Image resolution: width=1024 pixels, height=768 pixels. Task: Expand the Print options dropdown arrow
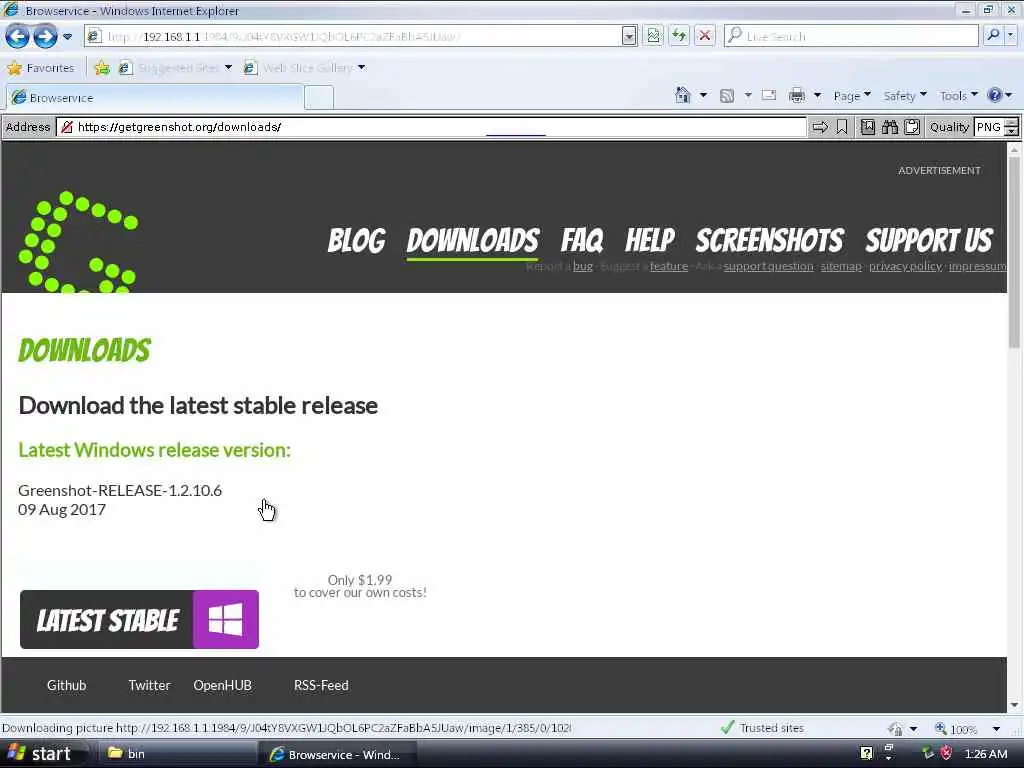tap(817, 95)
